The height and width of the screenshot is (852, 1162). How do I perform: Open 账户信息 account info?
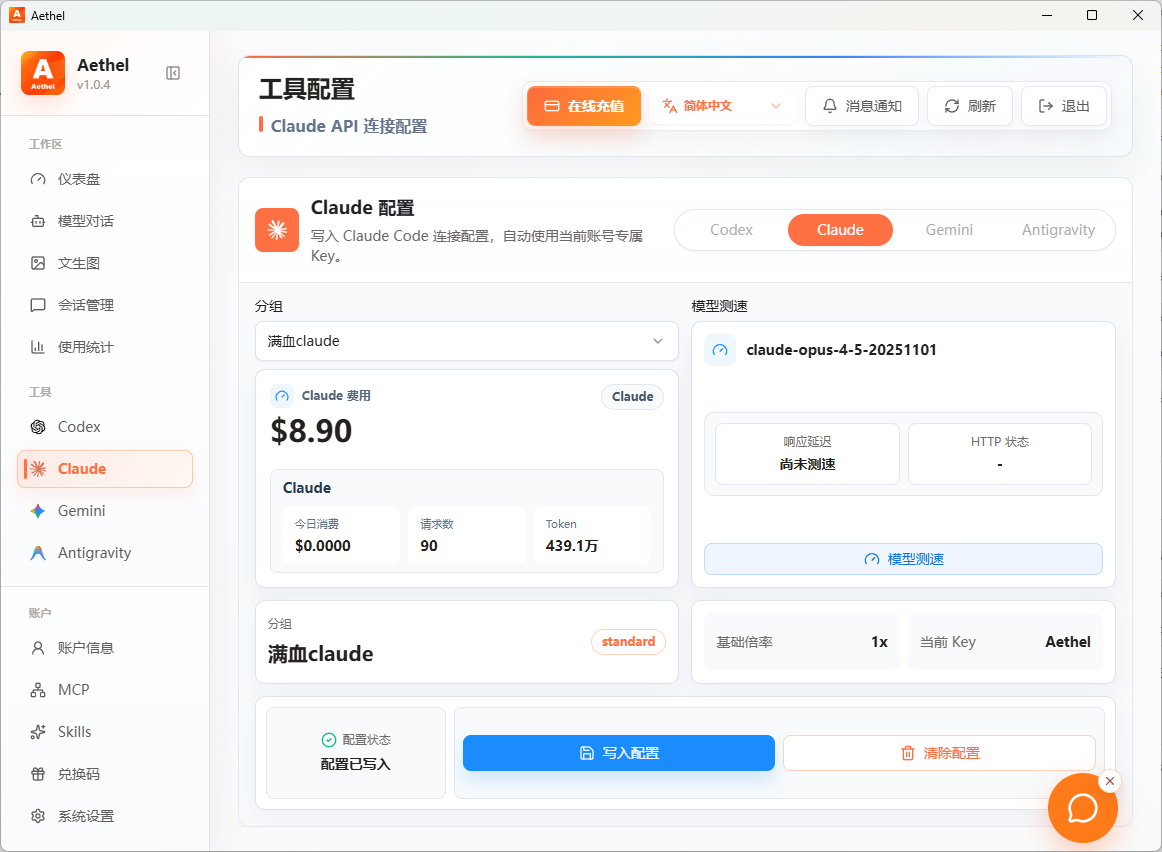click(104, 648)
